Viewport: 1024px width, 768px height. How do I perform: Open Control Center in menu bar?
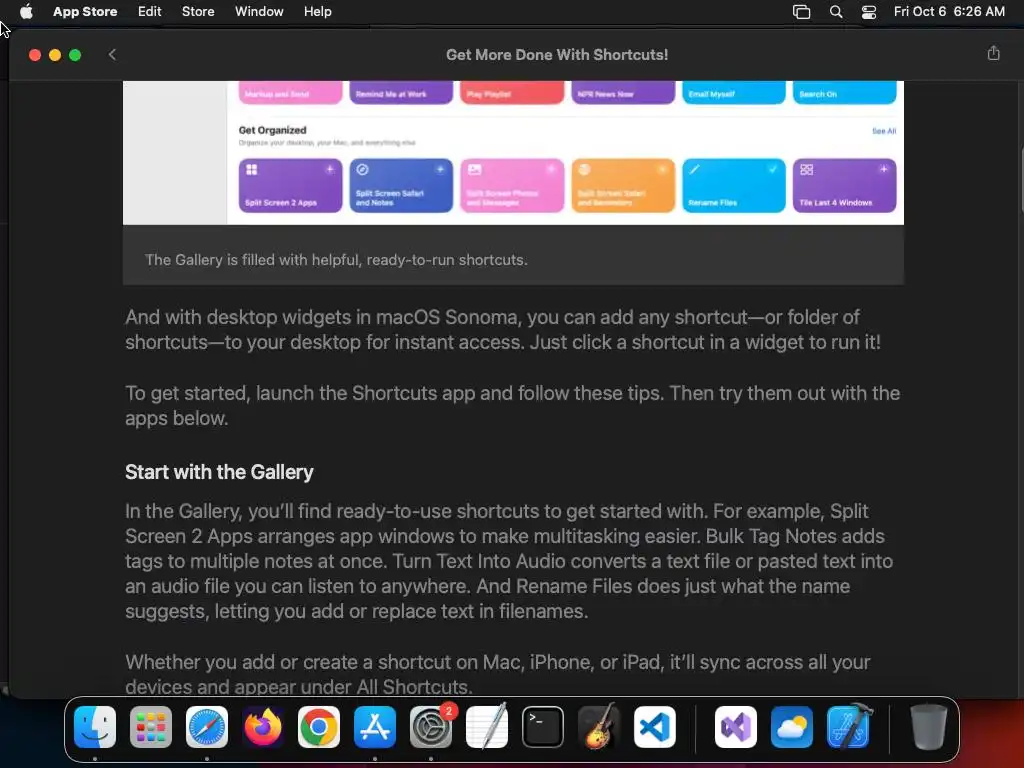click(869, 12)
